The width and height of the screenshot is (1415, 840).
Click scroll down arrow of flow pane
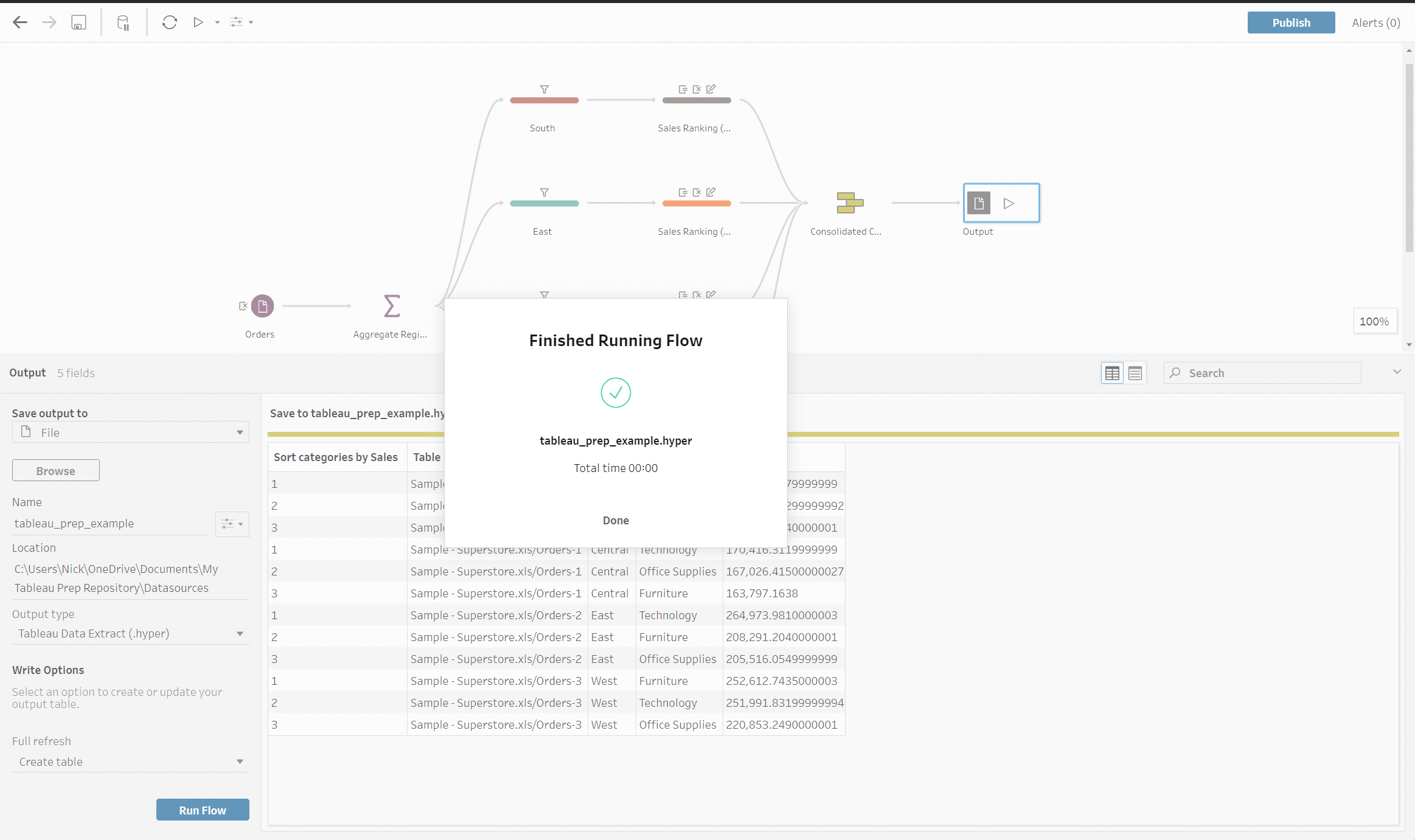pos(1409,345)
